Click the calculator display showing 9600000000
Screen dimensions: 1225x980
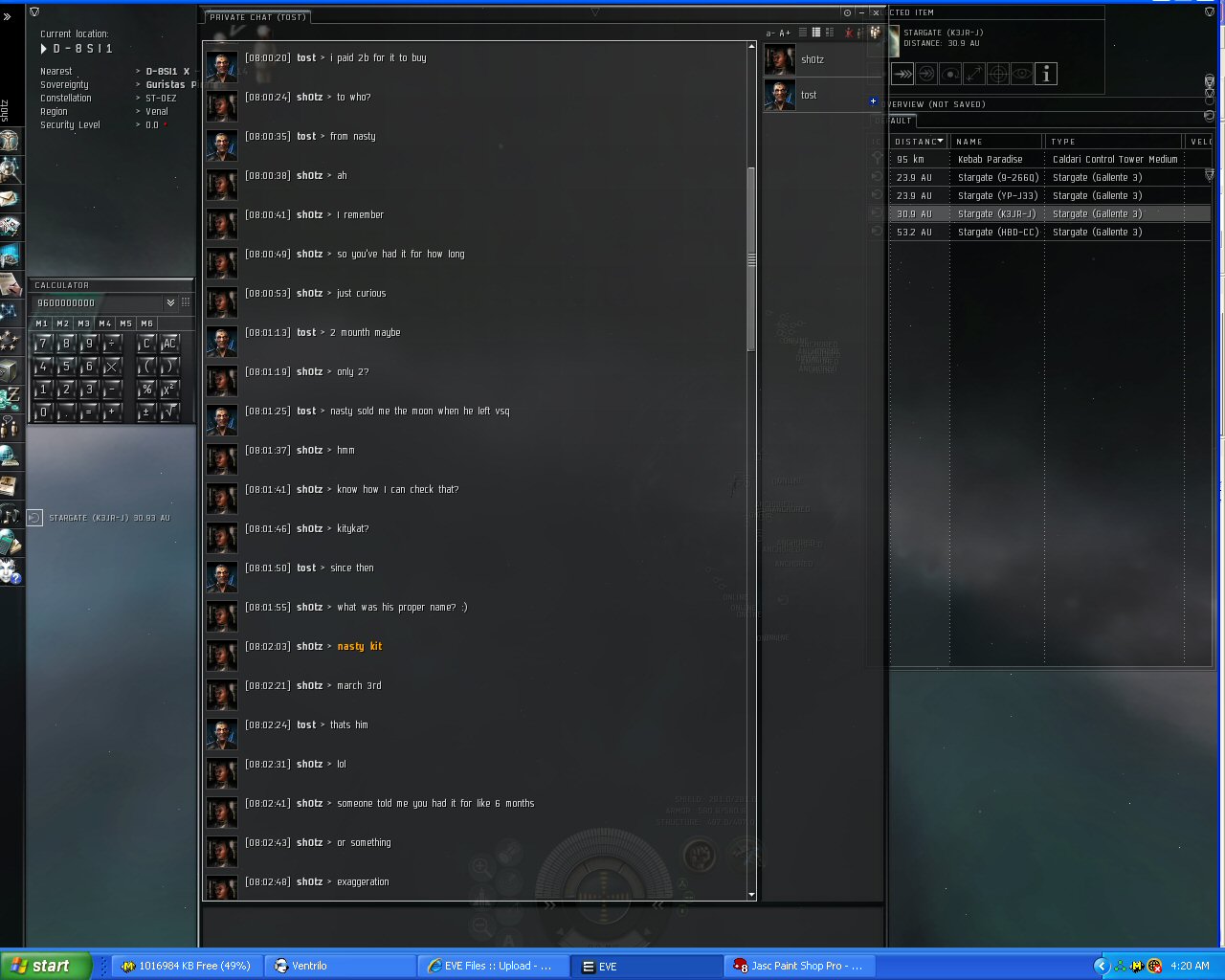click(x=97, y=302)
